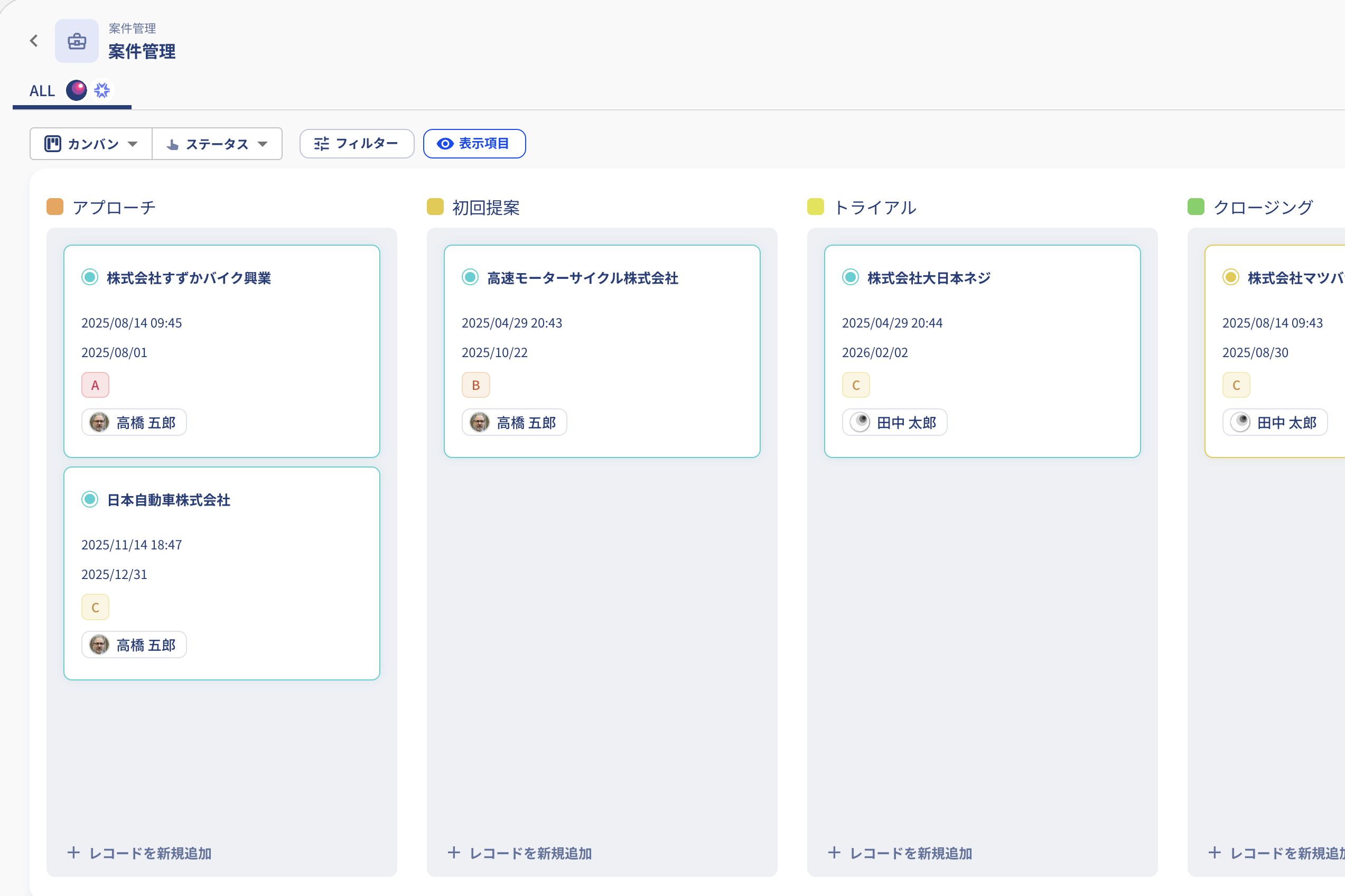Viewport: 1345px width, 896px height.
Task: Click 高橋 五郎 avatar on すずかバイク興業 card
Action: tap(99, 422)
